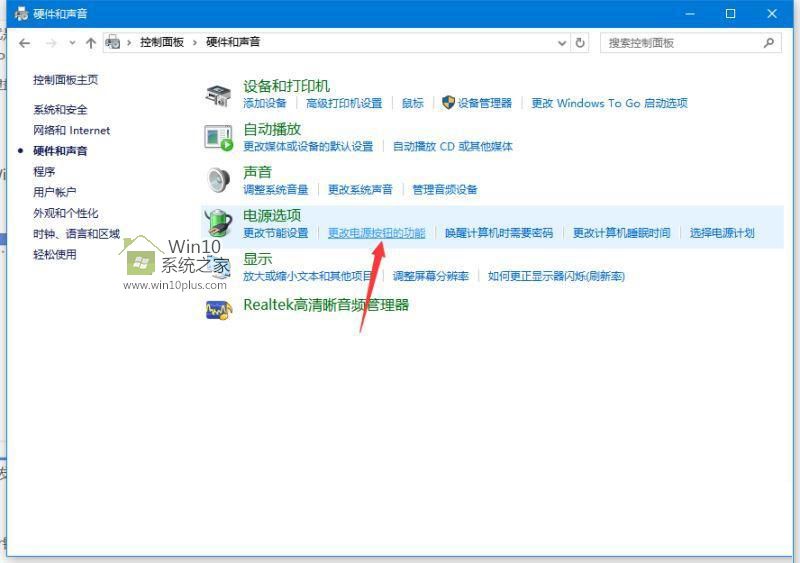Click 更改电源按钮的功能 link

point(377,233)
